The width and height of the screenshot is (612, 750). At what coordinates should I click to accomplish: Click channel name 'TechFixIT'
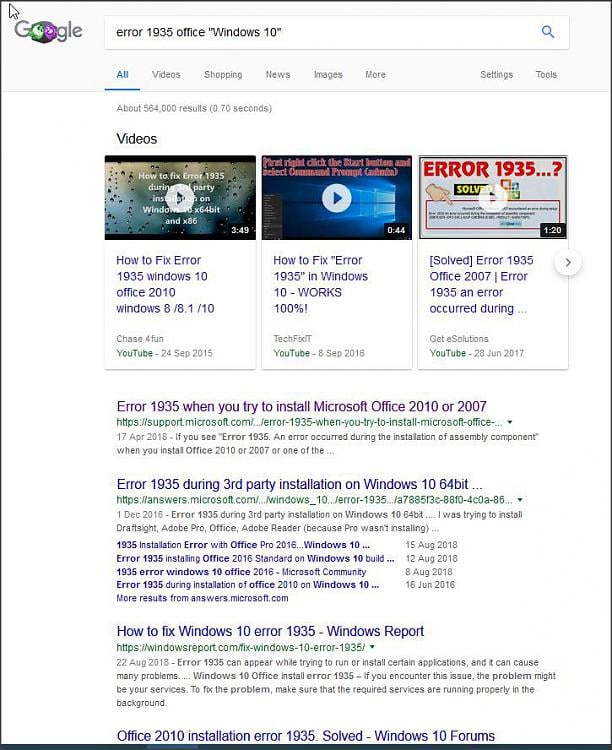click(292, 339)
